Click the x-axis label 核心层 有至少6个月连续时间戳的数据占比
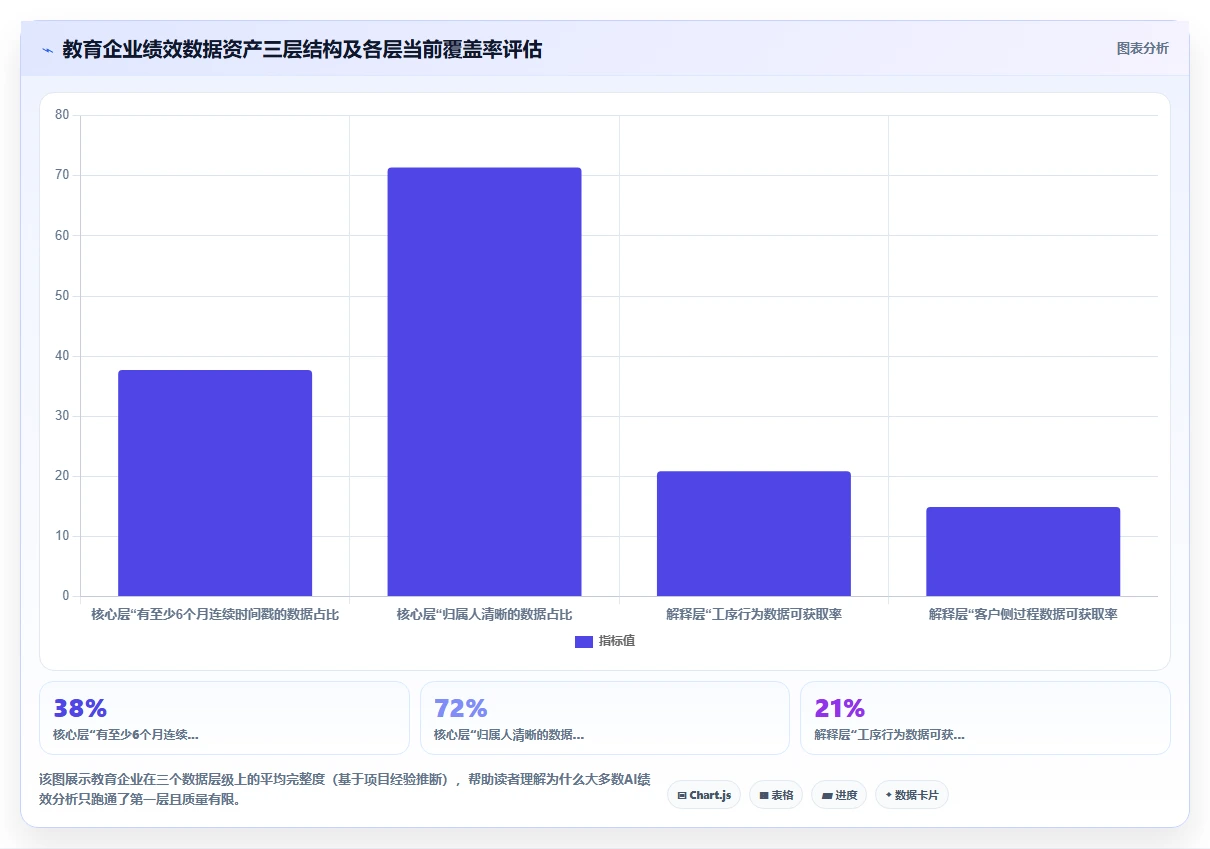Viewport: 1210px width, 849px height. pyautogui.click(x=215, y=614)
